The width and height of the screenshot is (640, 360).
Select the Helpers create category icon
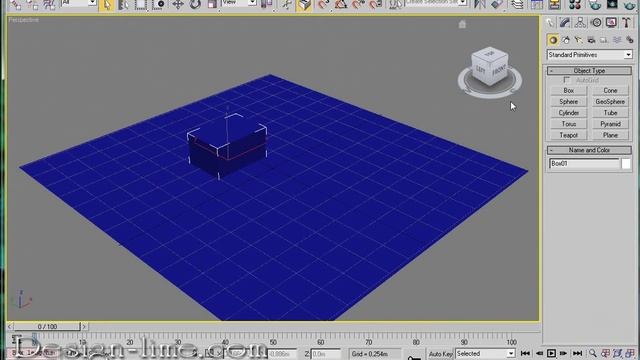604,40
